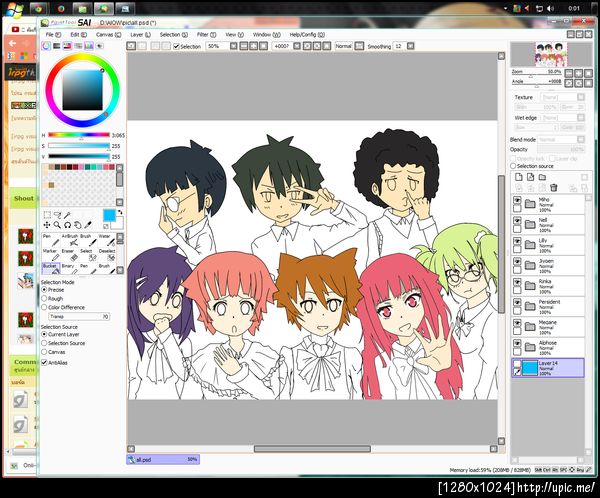
Task: Select Precise selection mode
Action: click(44, 290)
